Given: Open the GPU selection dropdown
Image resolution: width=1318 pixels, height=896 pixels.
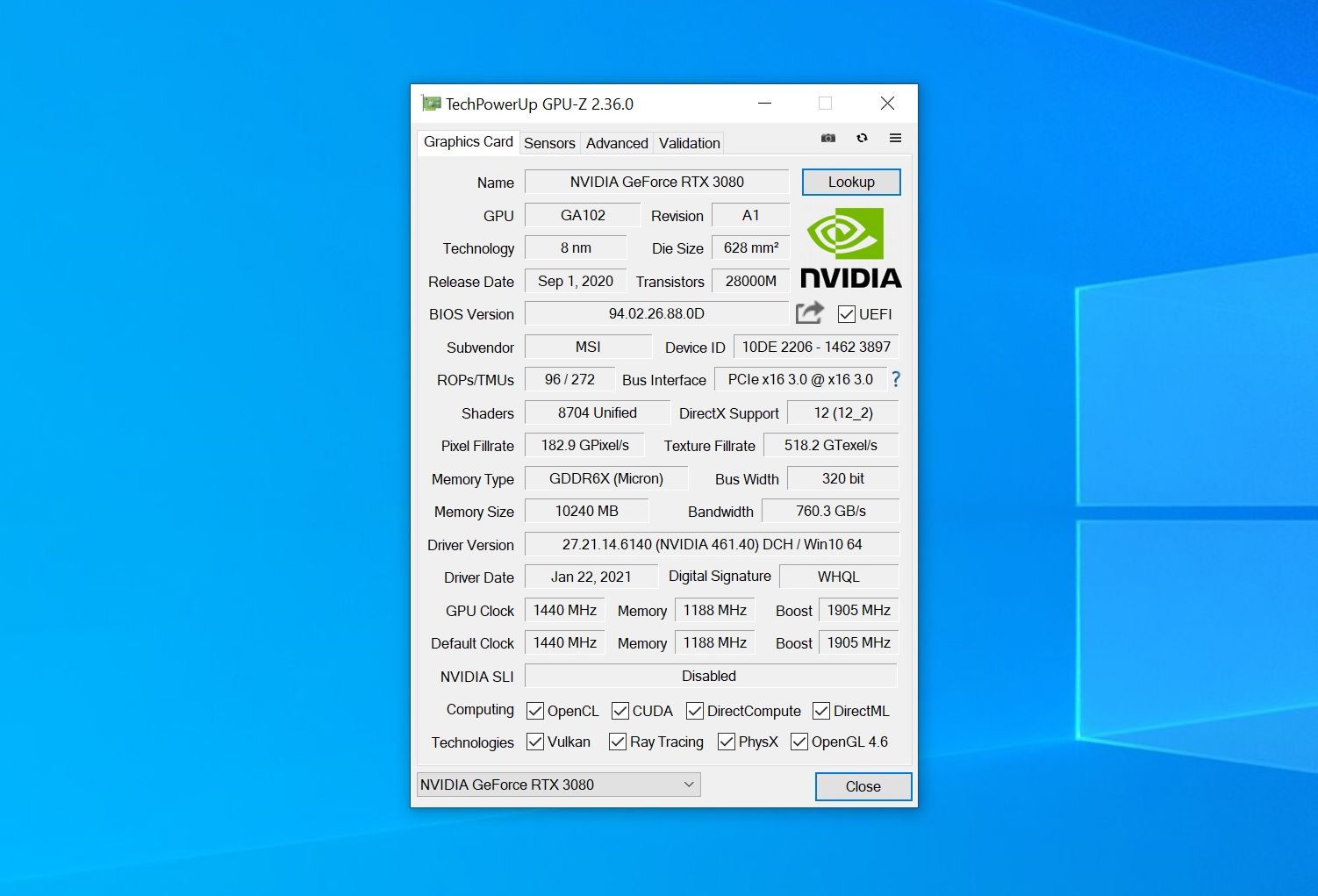Looking at the screenshot, I should pyautogui.click(x=558, y=785).
